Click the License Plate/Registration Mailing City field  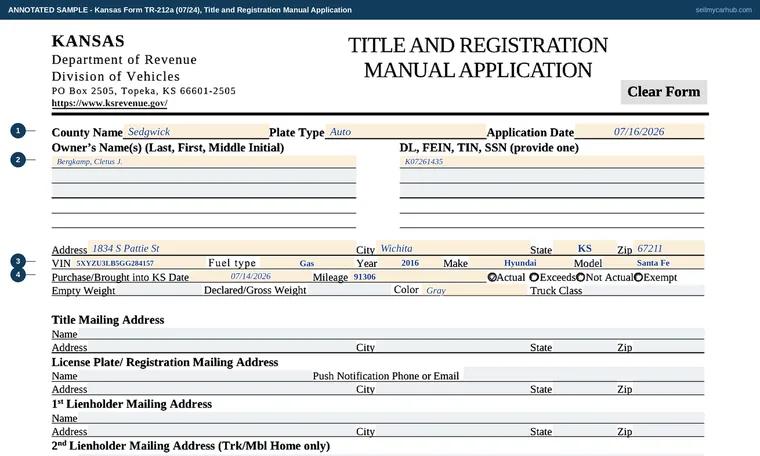453,389
